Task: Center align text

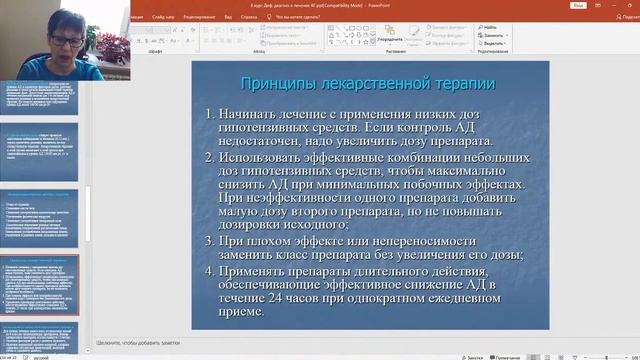Action: click(x=214, y=41)
